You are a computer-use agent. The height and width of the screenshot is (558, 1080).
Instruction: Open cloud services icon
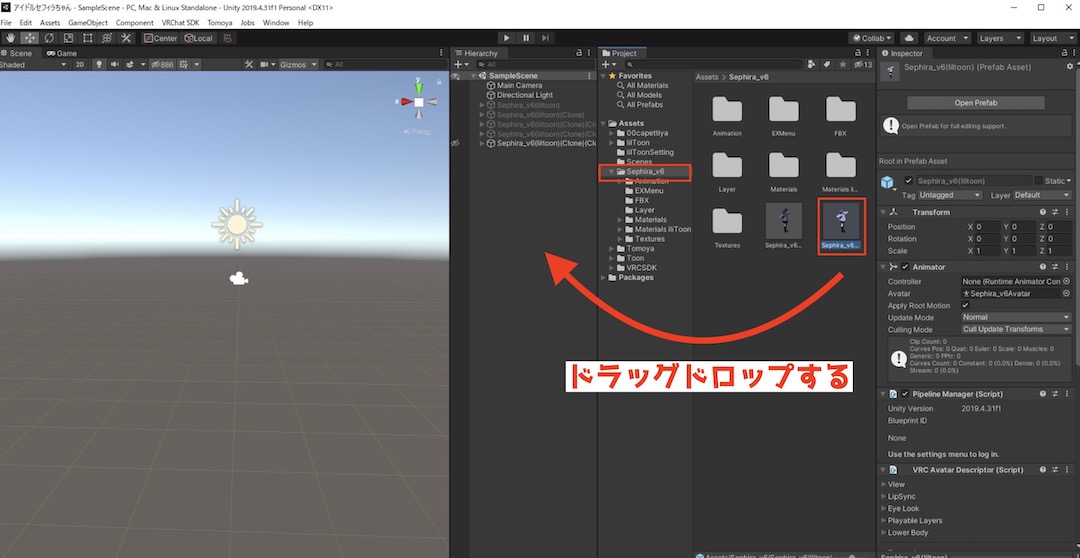[908, 39]
